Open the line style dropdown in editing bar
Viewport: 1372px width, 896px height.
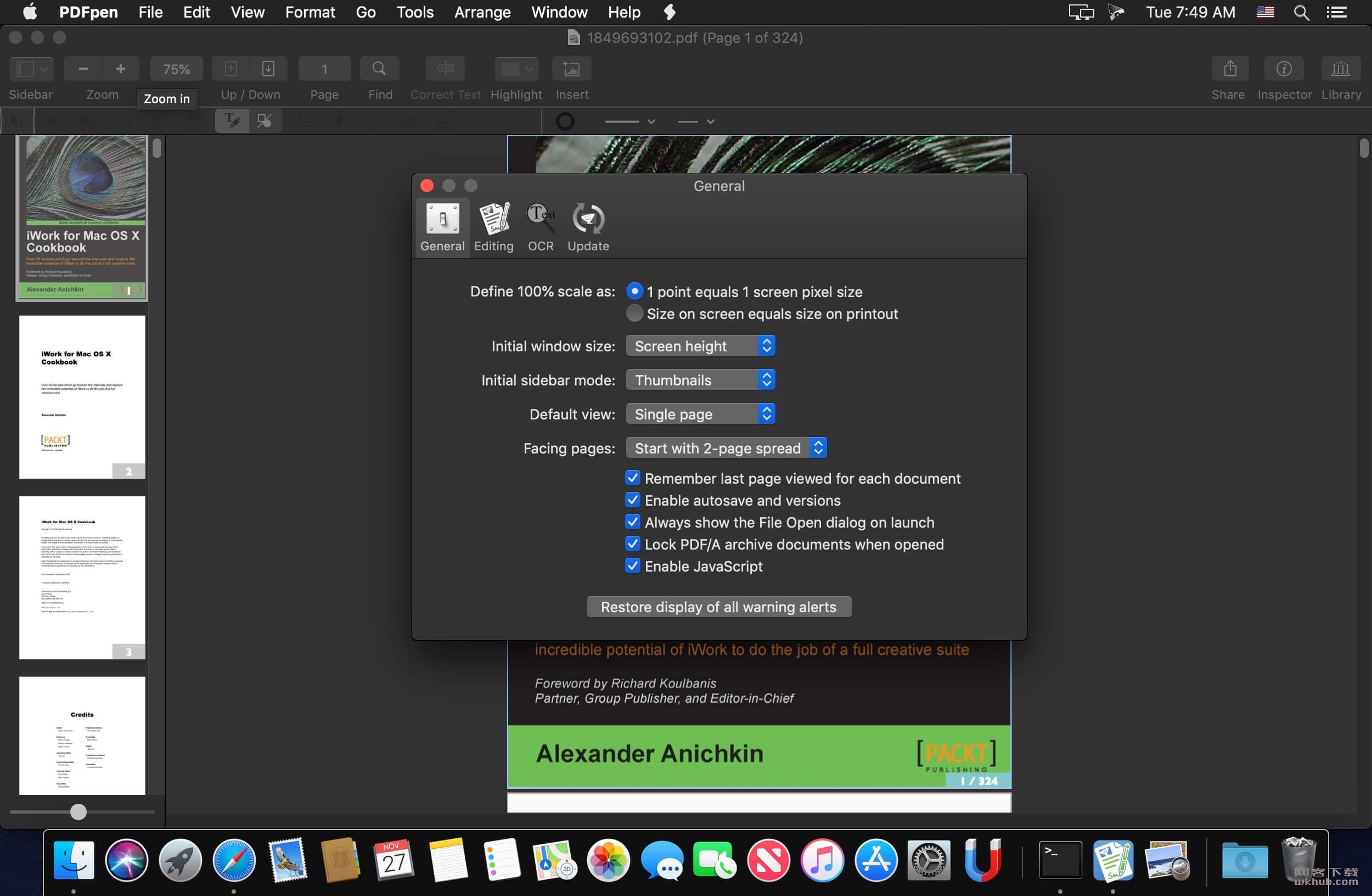pyautogui.click(x=630, y=122)
